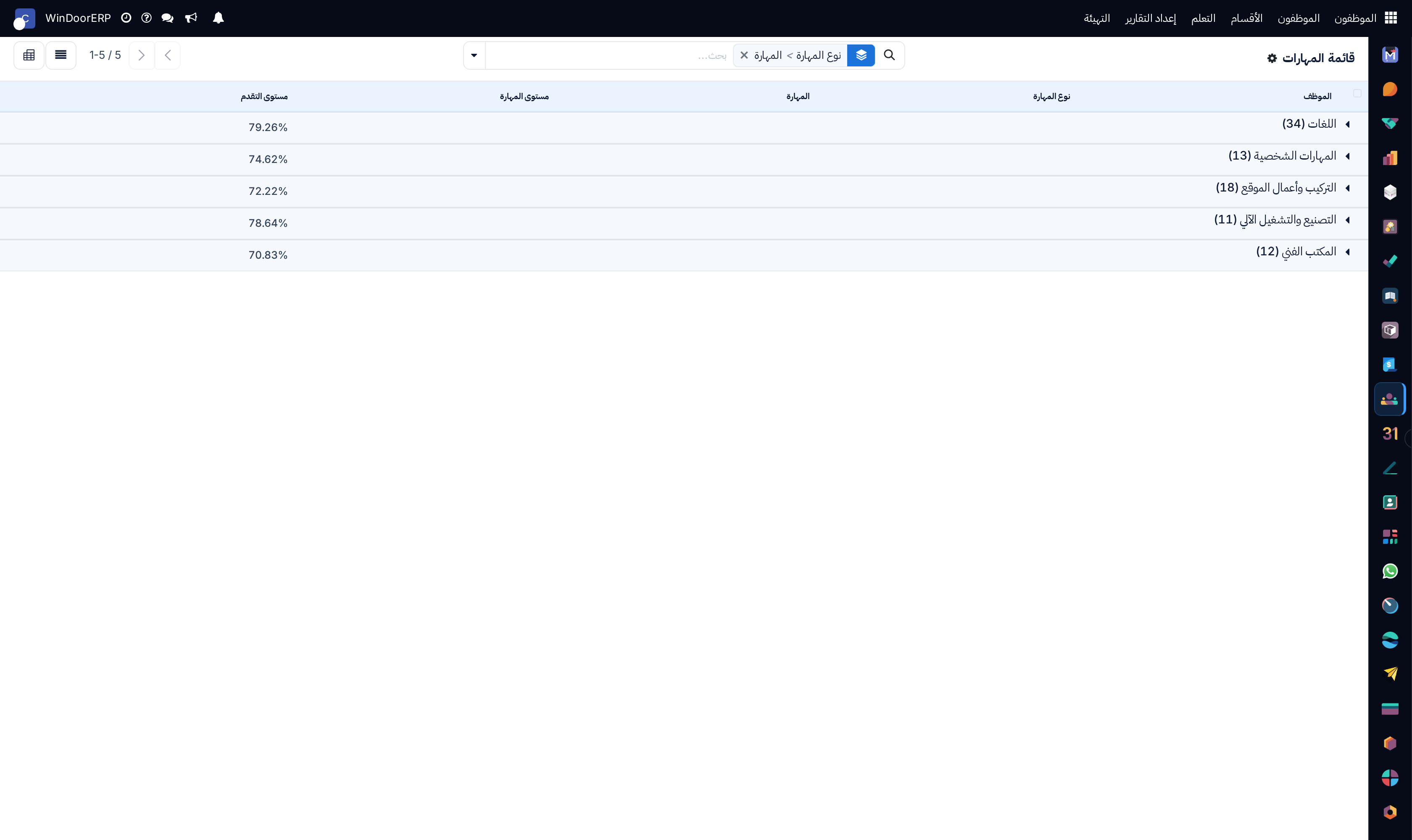This screenshot has width=1412, height=840.
Task: Open the white cube app in sidebar
Action: pyautogui.click(x=1390, y=192)
